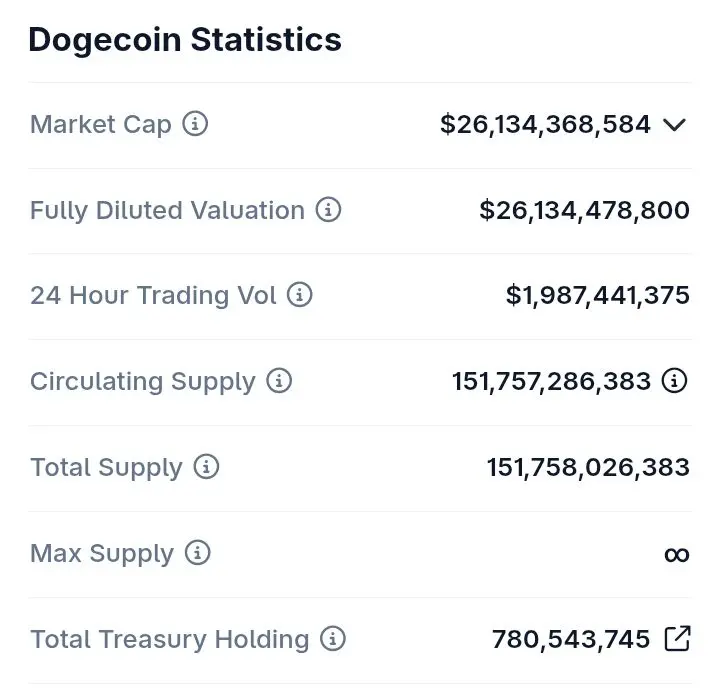Open Fully Diluted Valuation info tooltip
Image resolution: width=720 pixels, height=689 pixels.
328,210
